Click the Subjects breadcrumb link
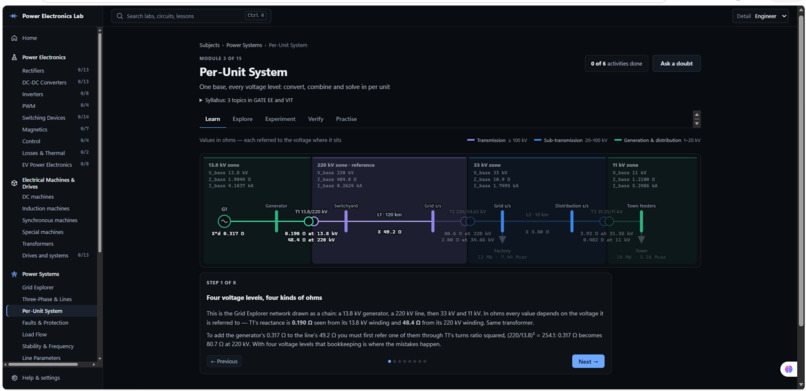Screen dimensions: 806x391 tap(209, 45)
